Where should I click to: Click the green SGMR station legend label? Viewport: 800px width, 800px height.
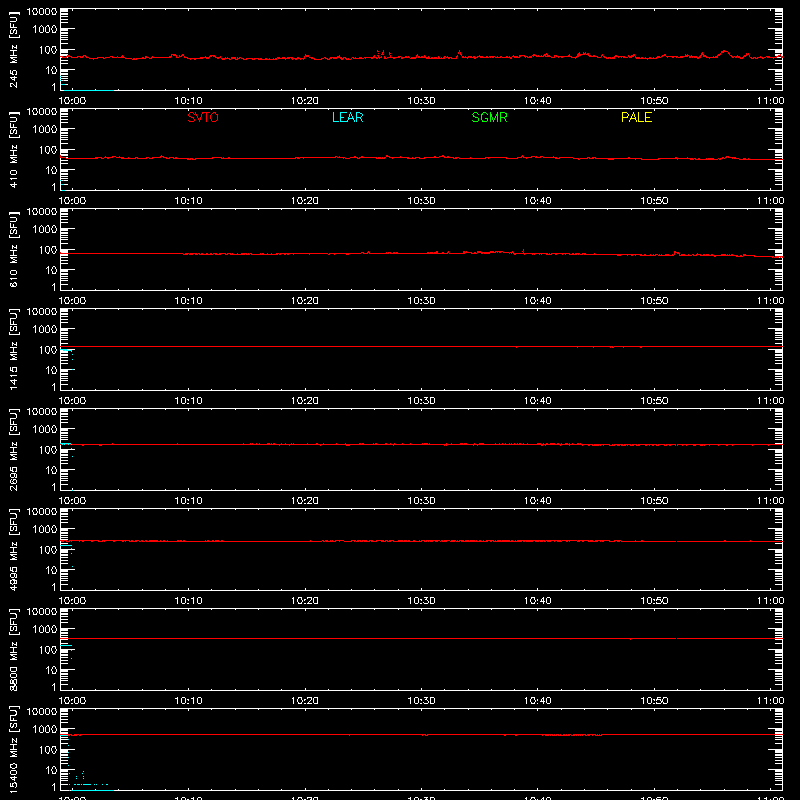click(489, 117)
